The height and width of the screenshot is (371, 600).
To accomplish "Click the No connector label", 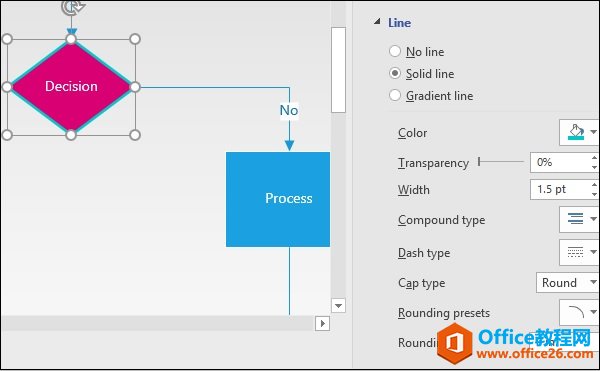I will point(289,110).
